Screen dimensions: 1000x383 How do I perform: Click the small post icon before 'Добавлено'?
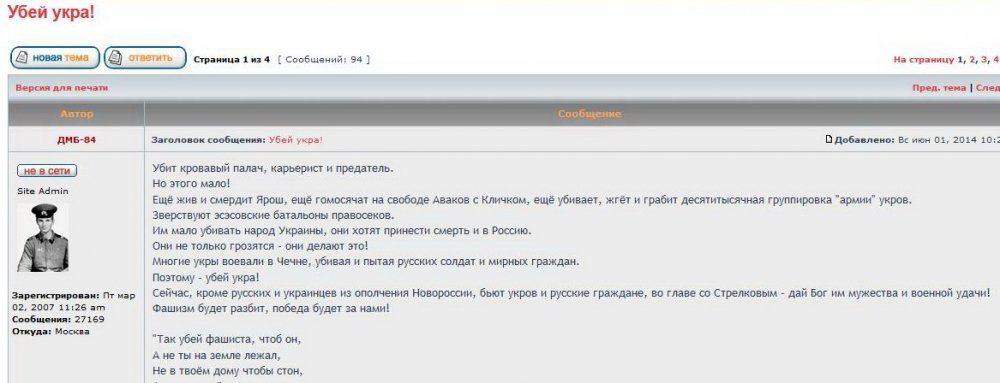point(829,140)
